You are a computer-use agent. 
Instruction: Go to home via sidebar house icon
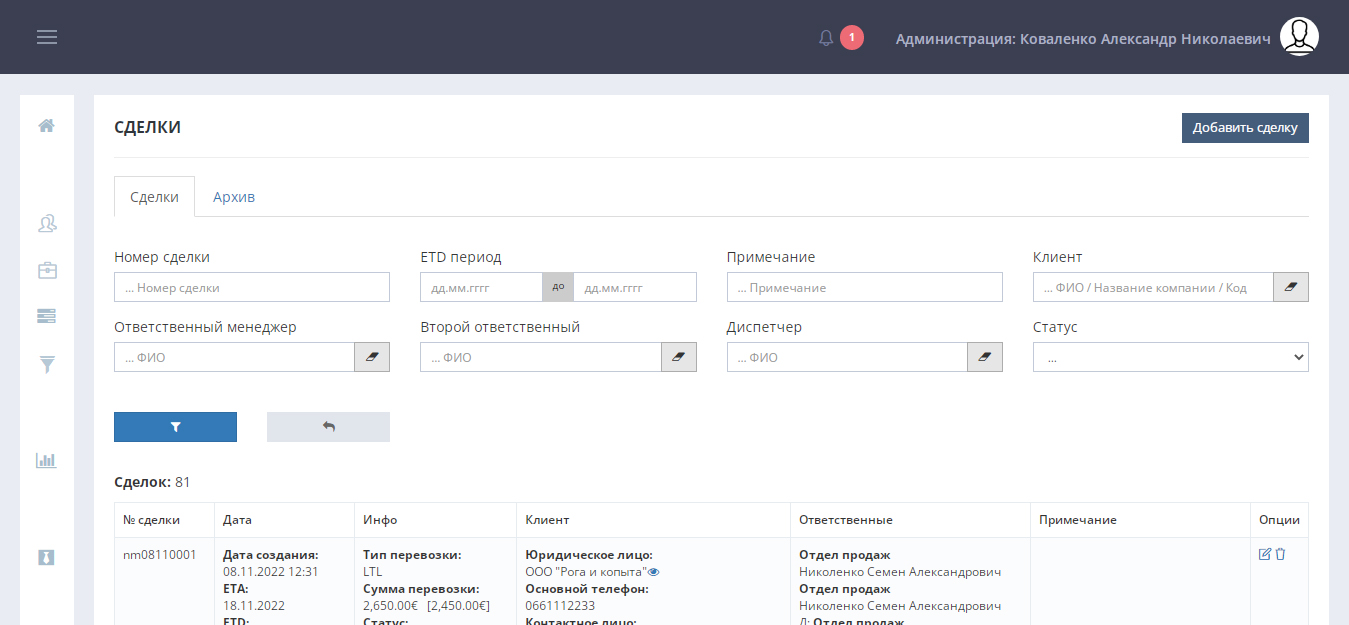(46, 126)
